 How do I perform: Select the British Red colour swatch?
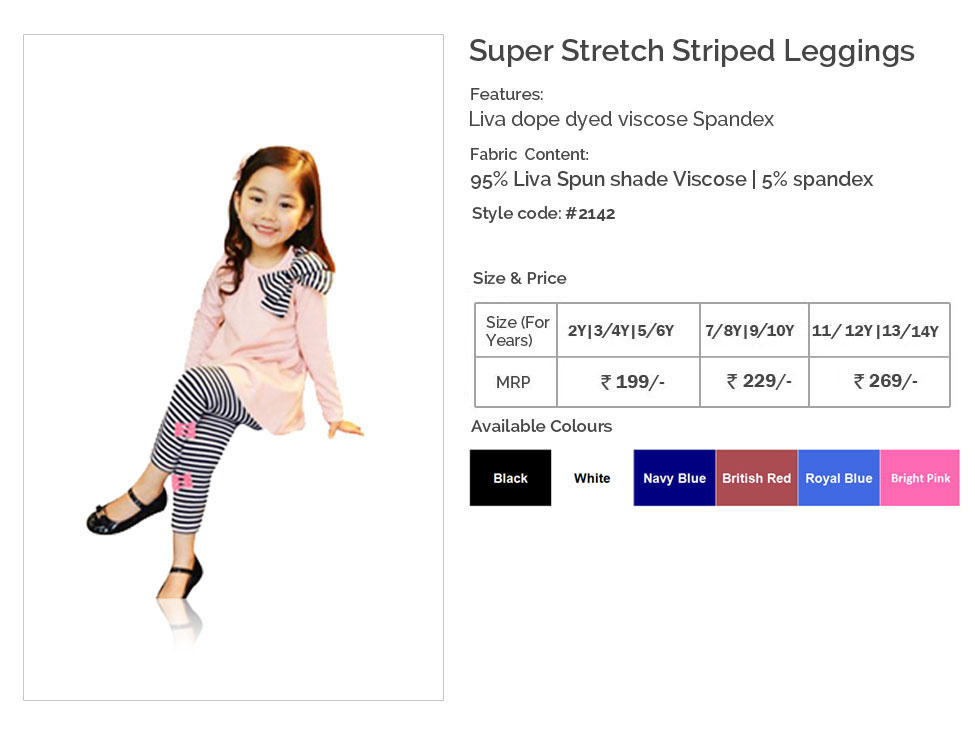[x=756, y=478]
